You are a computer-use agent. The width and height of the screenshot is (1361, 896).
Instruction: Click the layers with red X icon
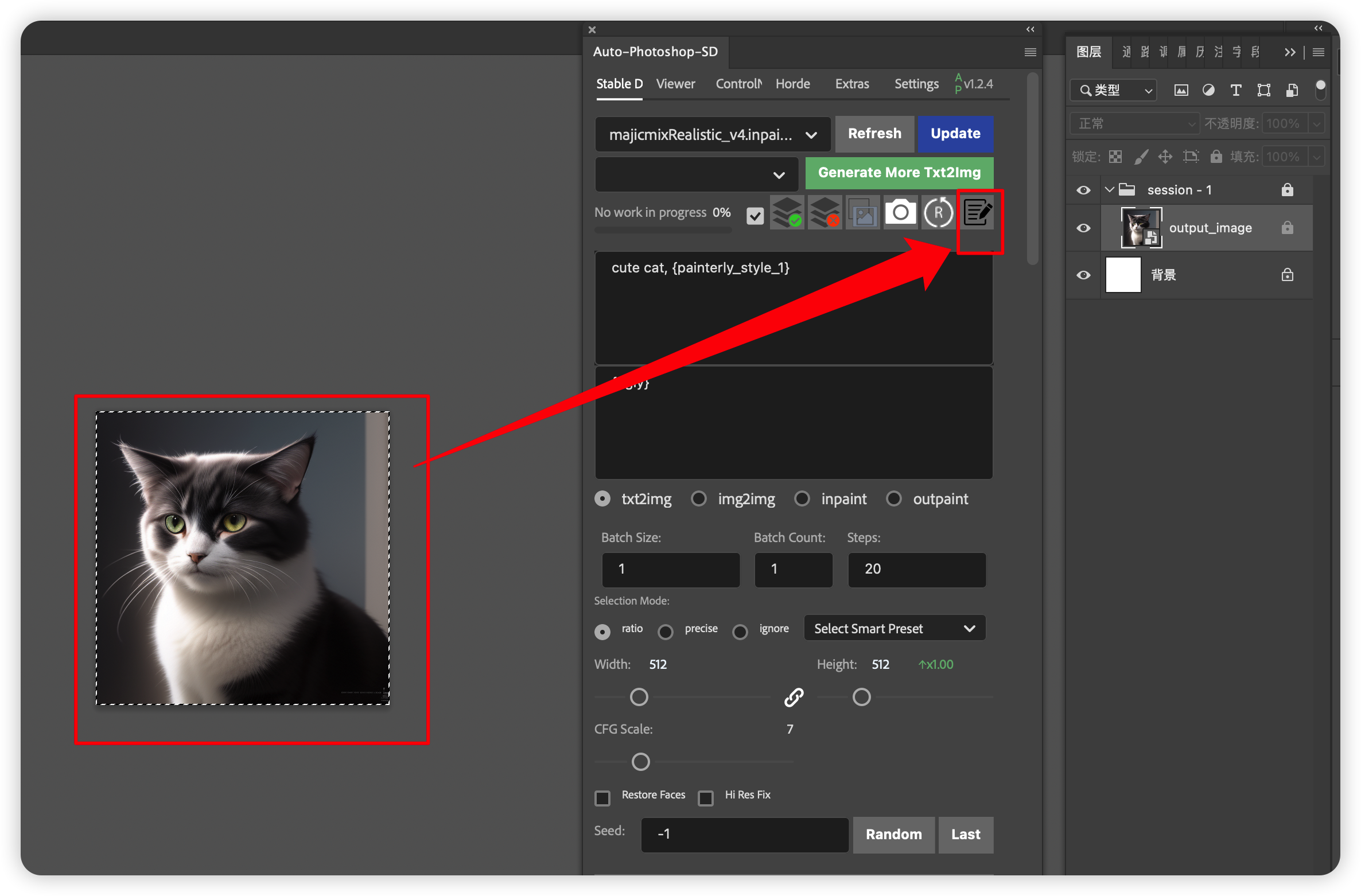[x=825, y=212]
